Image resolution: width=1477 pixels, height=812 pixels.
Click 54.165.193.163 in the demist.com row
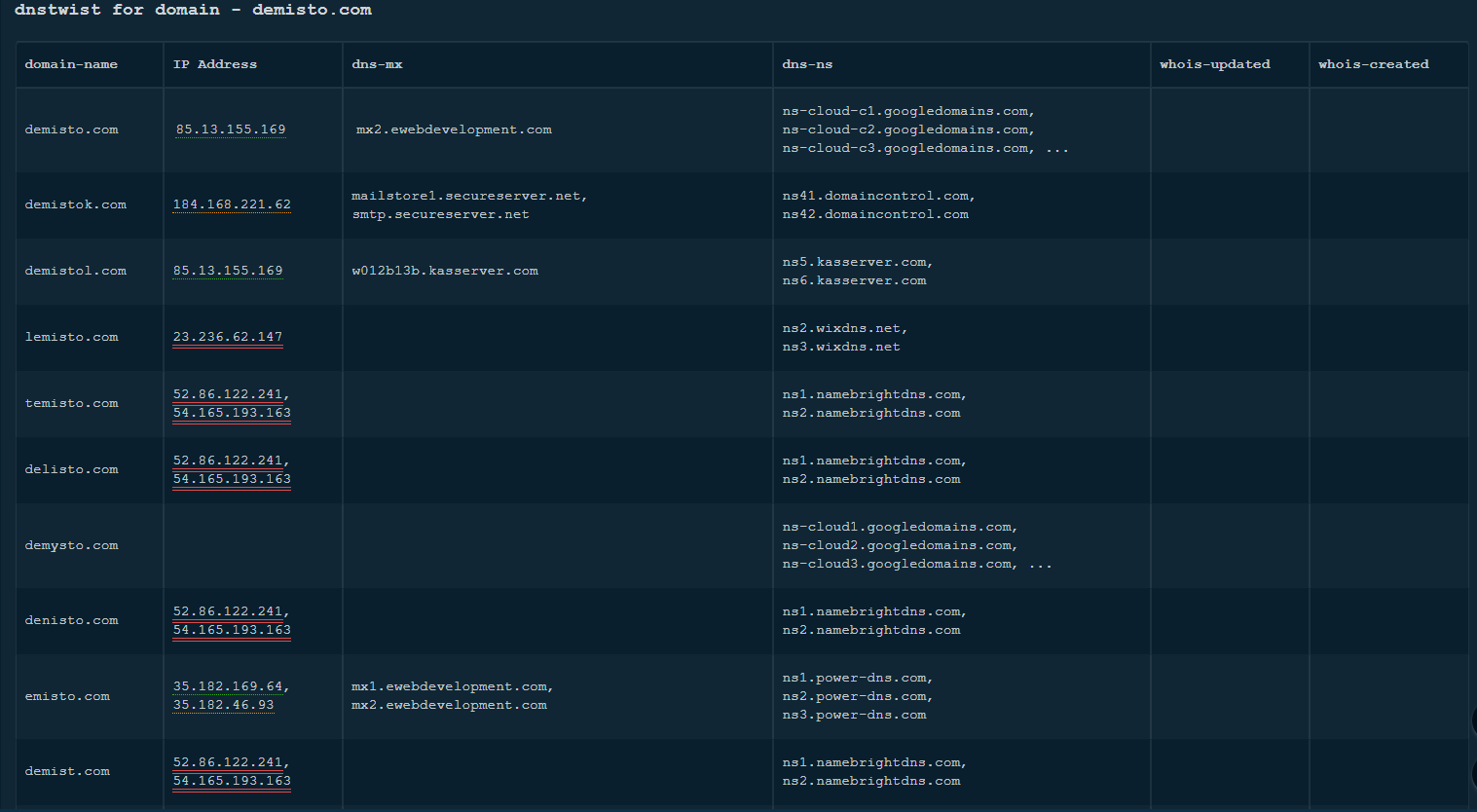click(x=232, y=781)
